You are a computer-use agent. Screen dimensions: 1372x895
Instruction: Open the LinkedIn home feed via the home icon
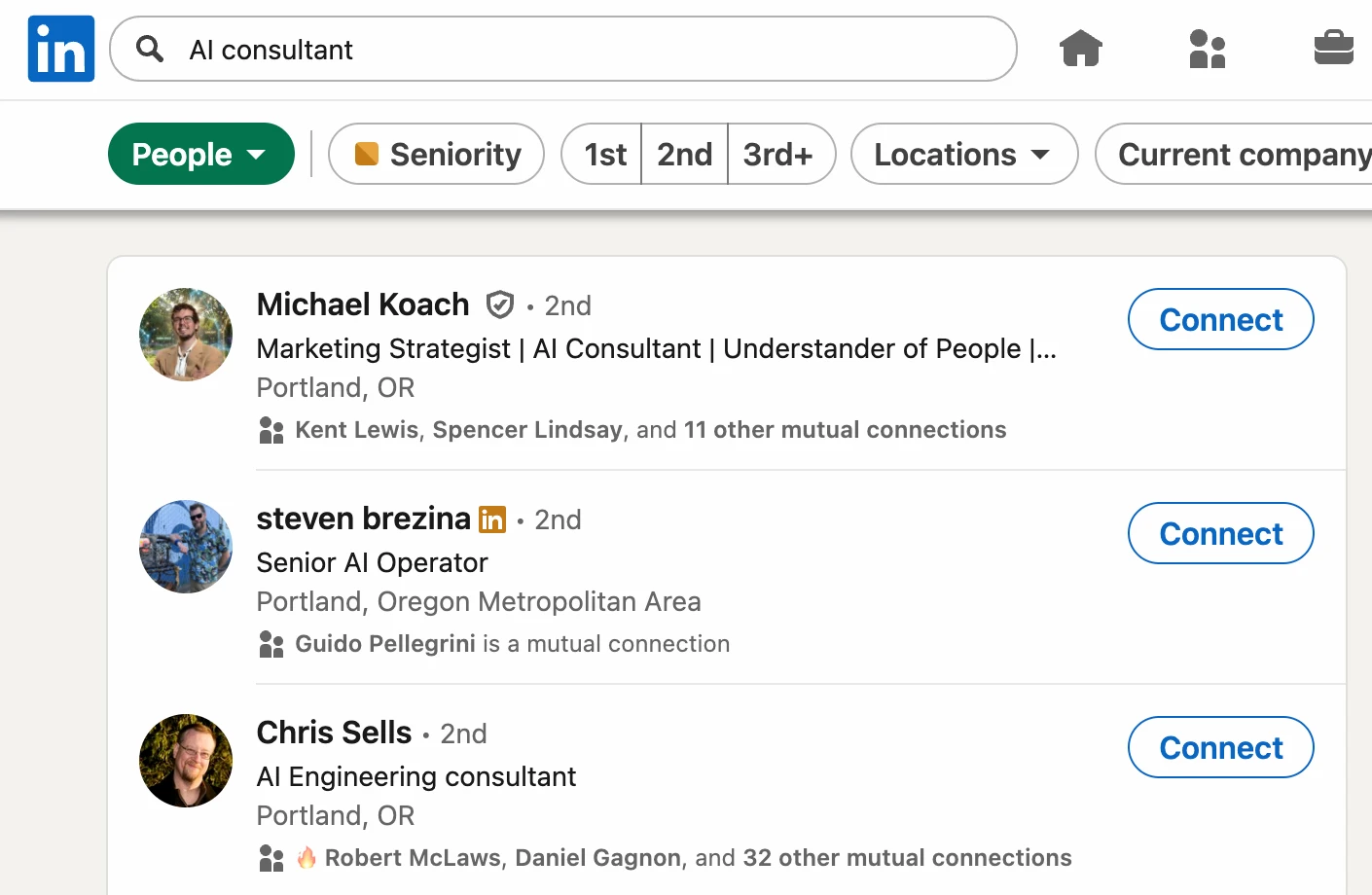click(1080, 49)
